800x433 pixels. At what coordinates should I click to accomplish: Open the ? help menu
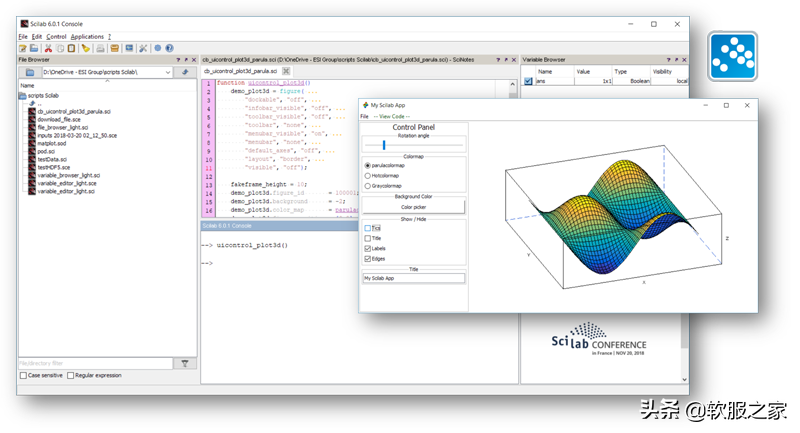click(x=109, y=37)
